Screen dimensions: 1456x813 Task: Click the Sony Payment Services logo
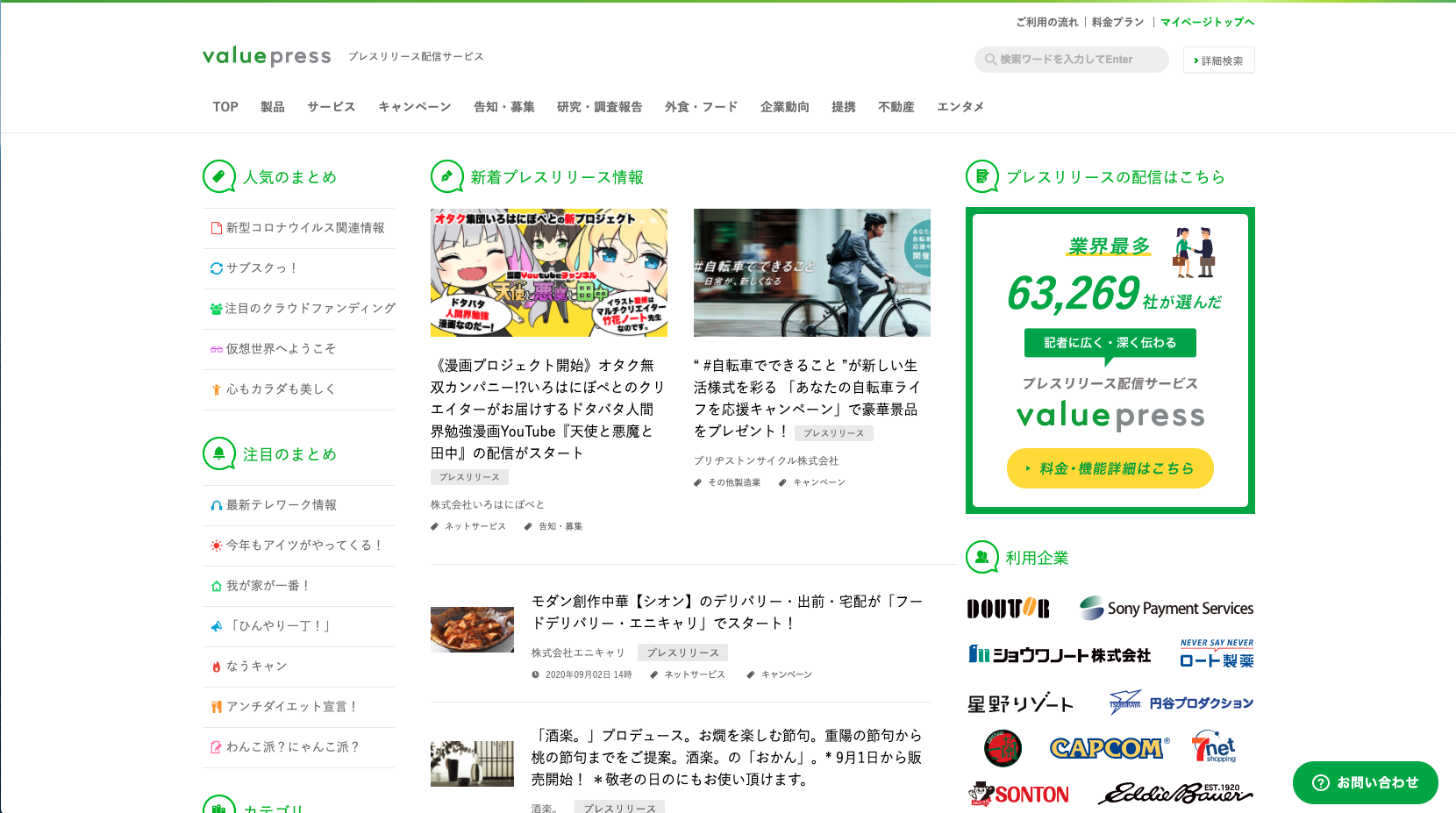click(x=1166, y=608)
